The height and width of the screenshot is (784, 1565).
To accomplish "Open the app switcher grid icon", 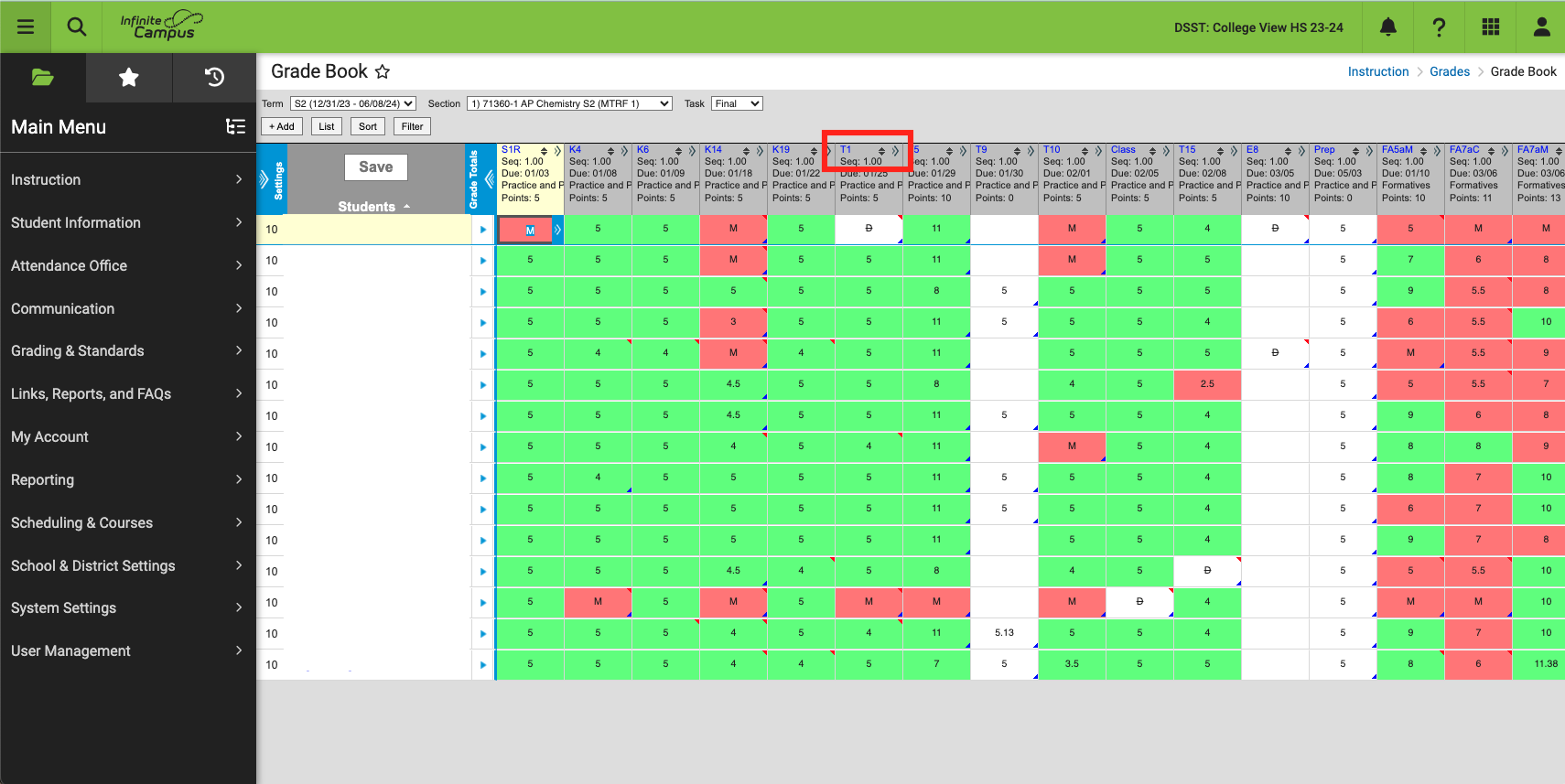I will tap(1490, 27).
